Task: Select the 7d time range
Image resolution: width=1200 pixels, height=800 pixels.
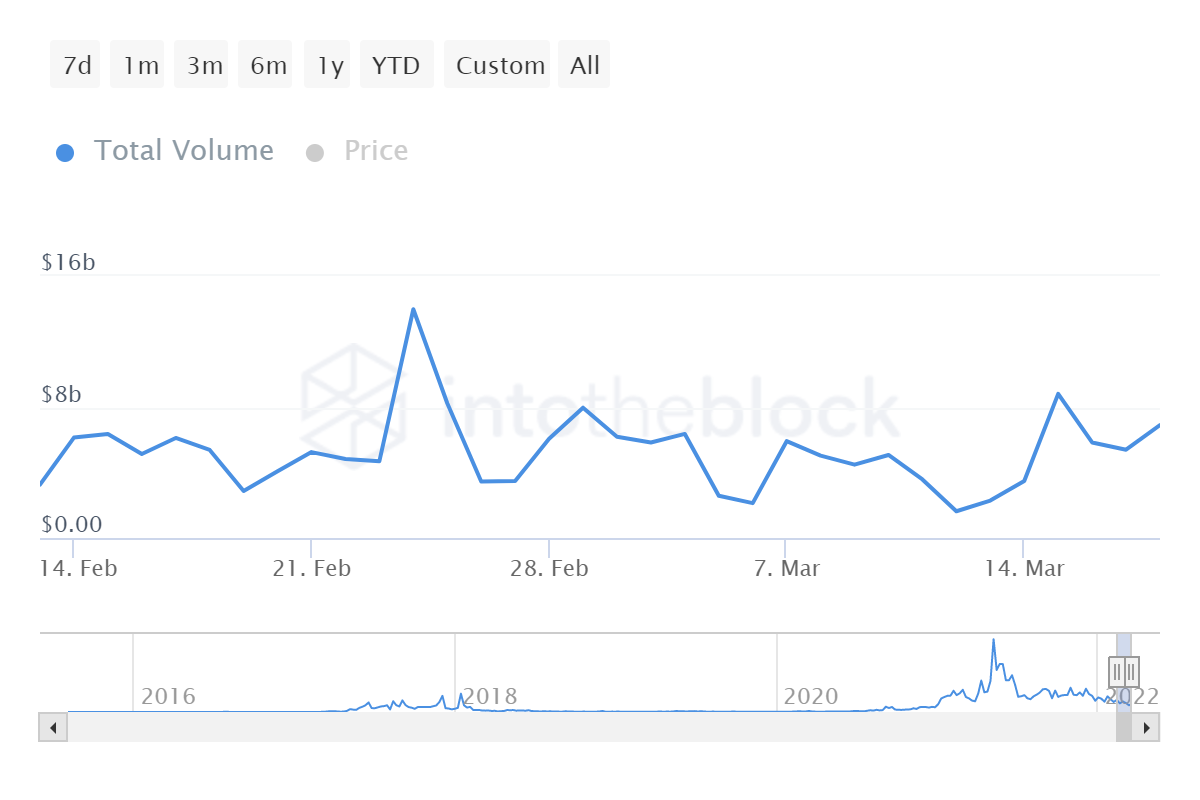Action: pos(76,66)
